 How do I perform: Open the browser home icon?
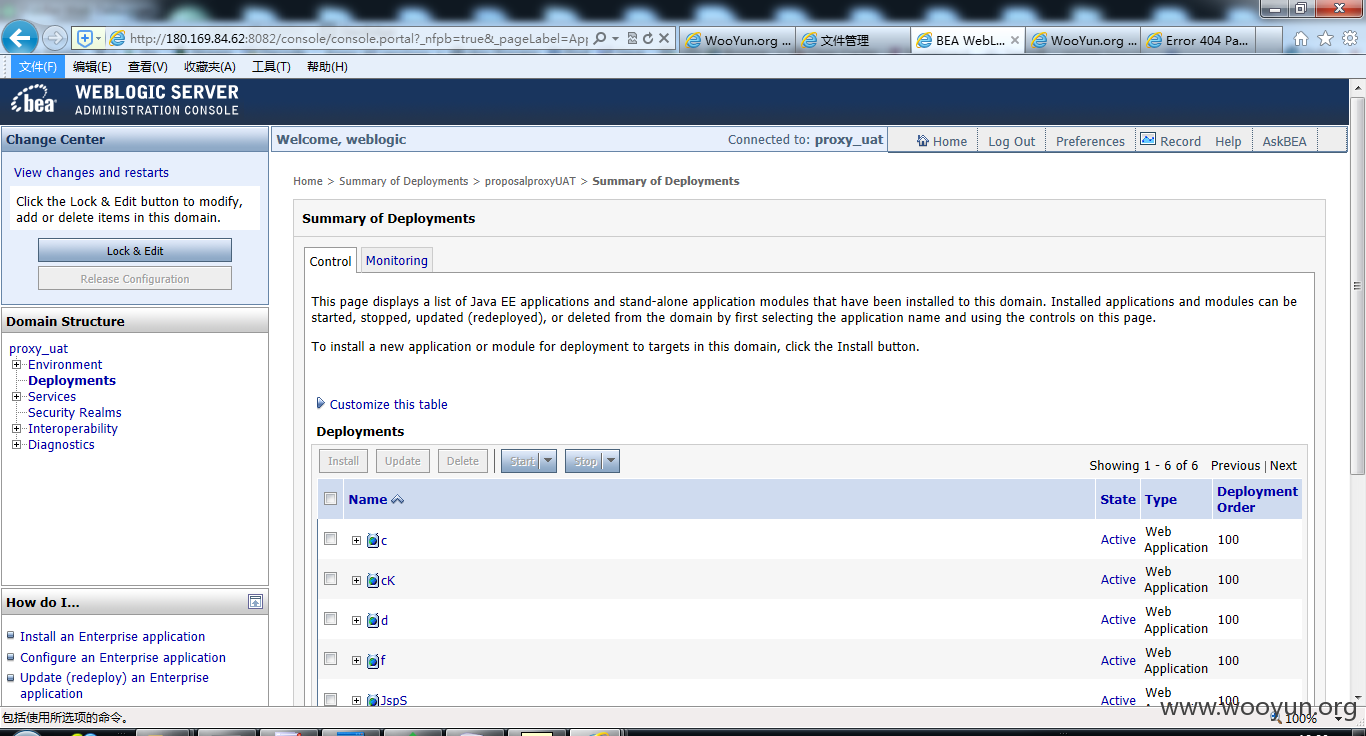click(1301, 39)
